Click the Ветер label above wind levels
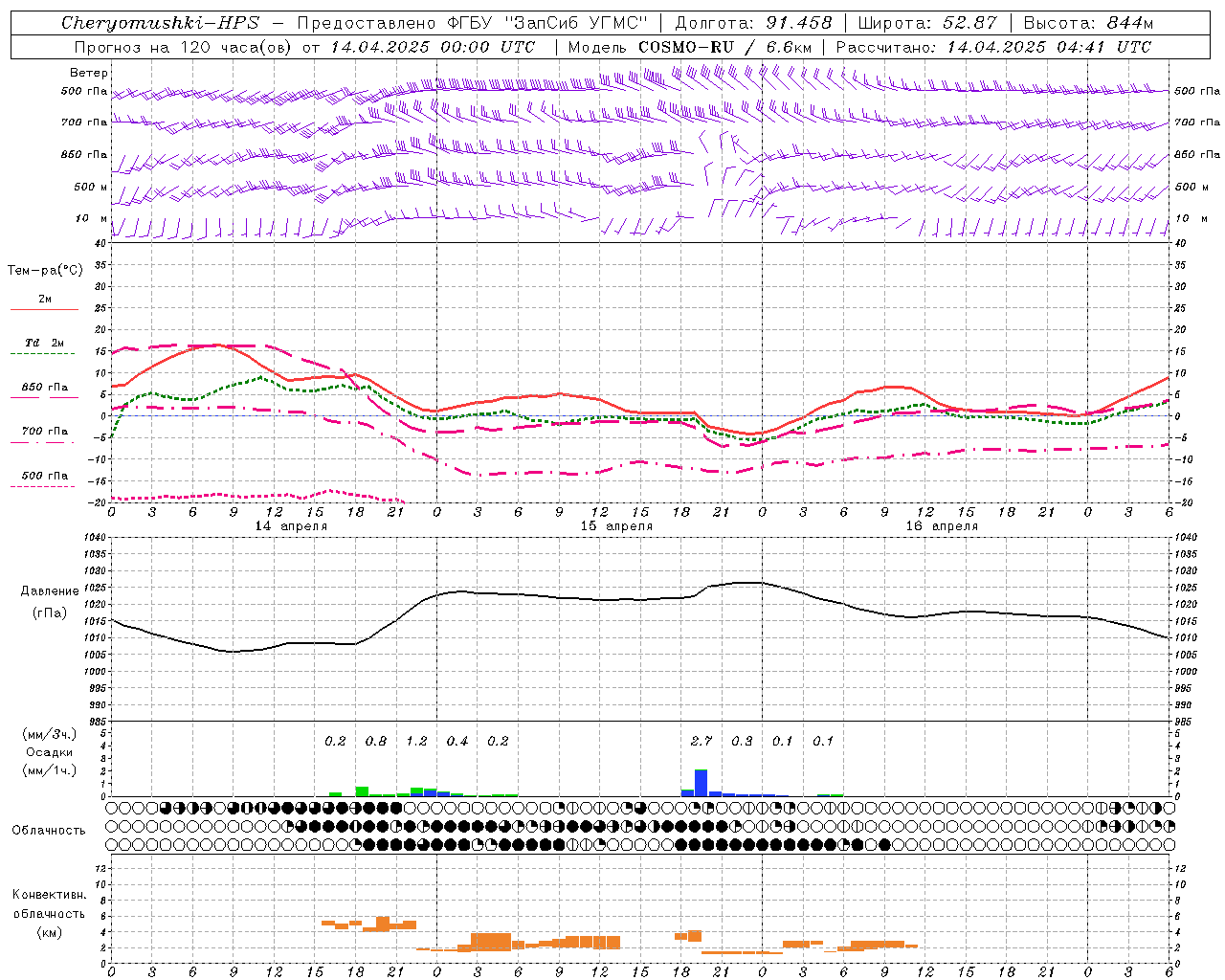The height and width of the screenshot is (980, 1225). 89,73
